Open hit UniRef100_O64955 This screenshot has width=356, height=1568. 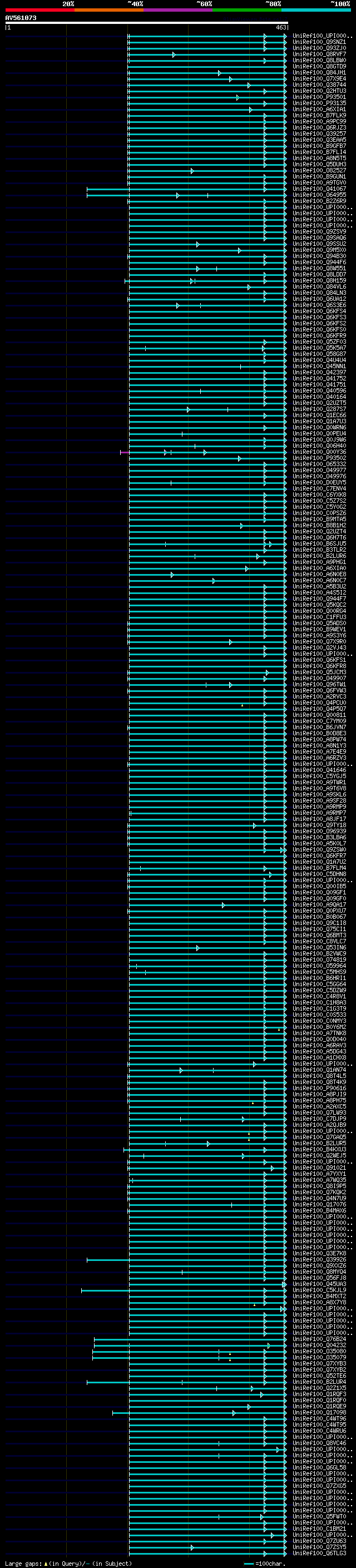(319, 195)
